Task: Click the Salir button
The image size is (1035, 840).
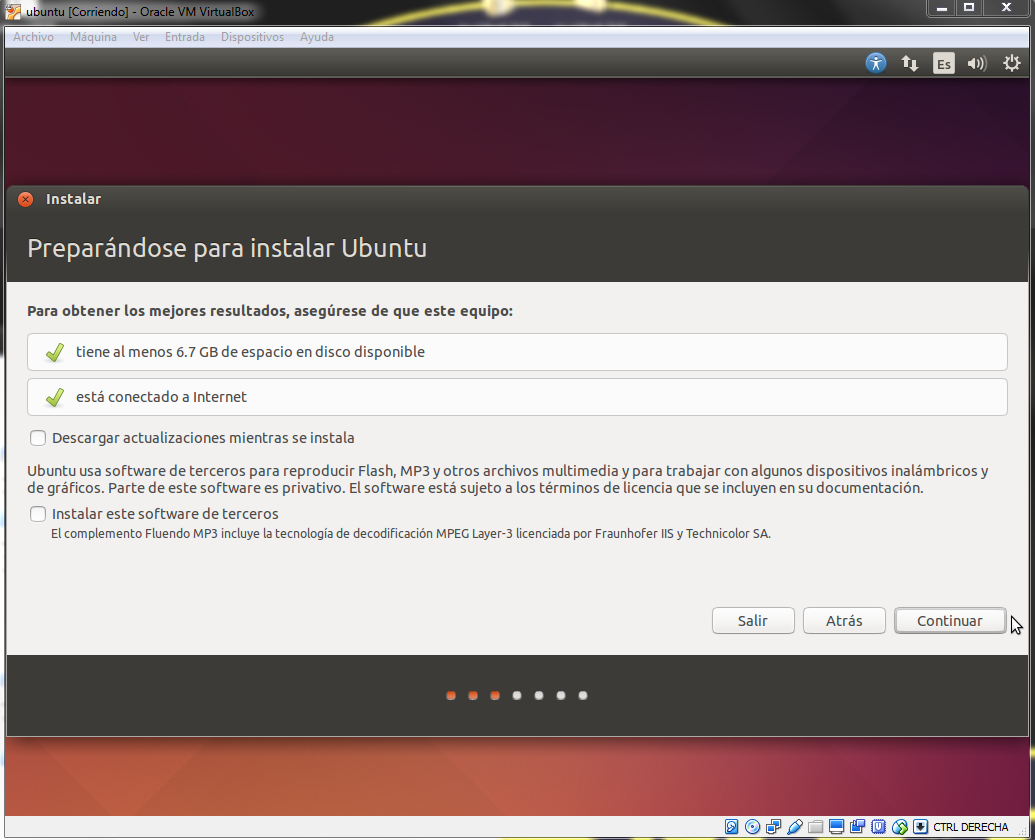Action: (x=752, y=620)
